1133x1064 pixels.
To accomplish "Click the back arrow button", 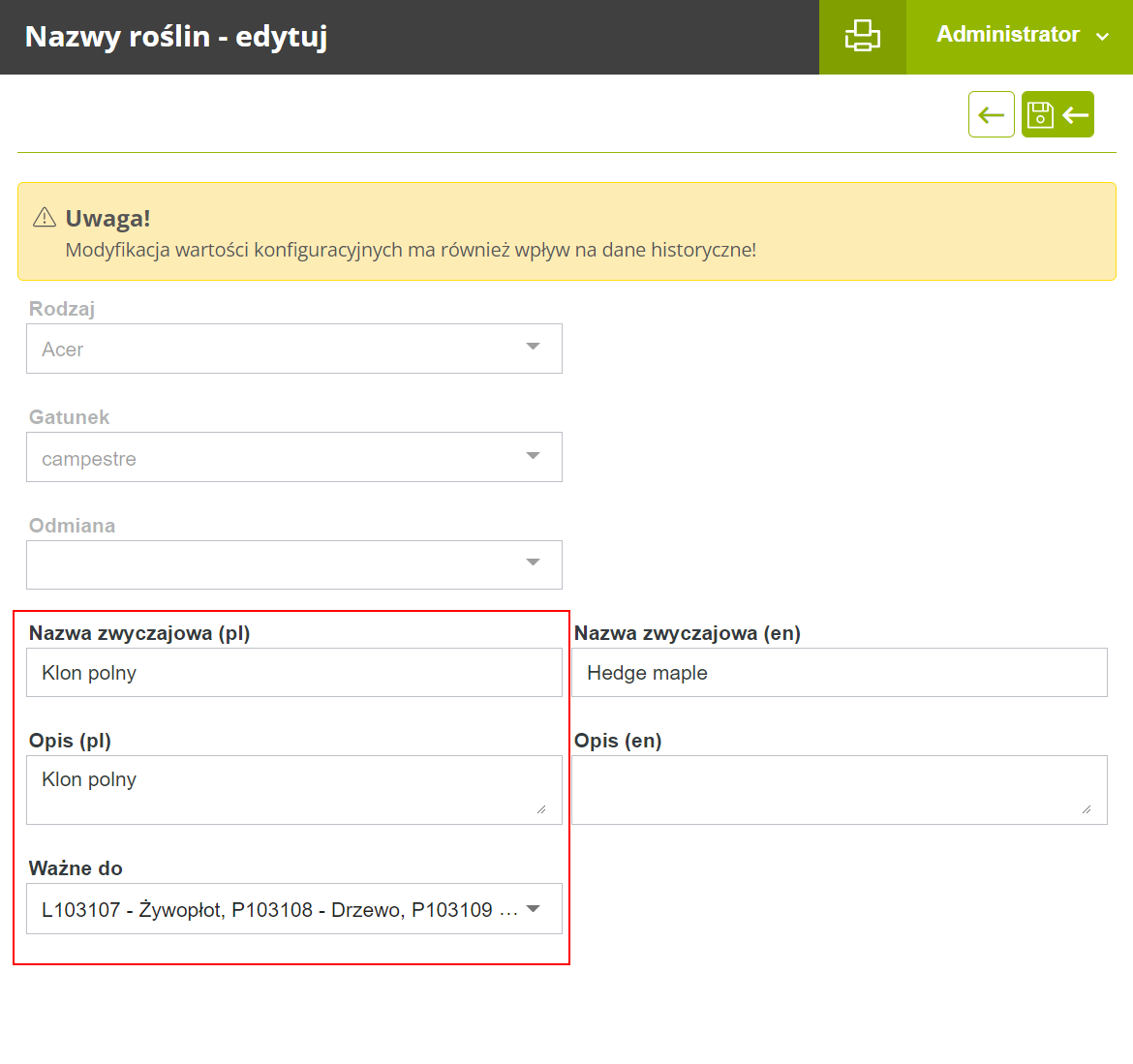I will [991, 115].
